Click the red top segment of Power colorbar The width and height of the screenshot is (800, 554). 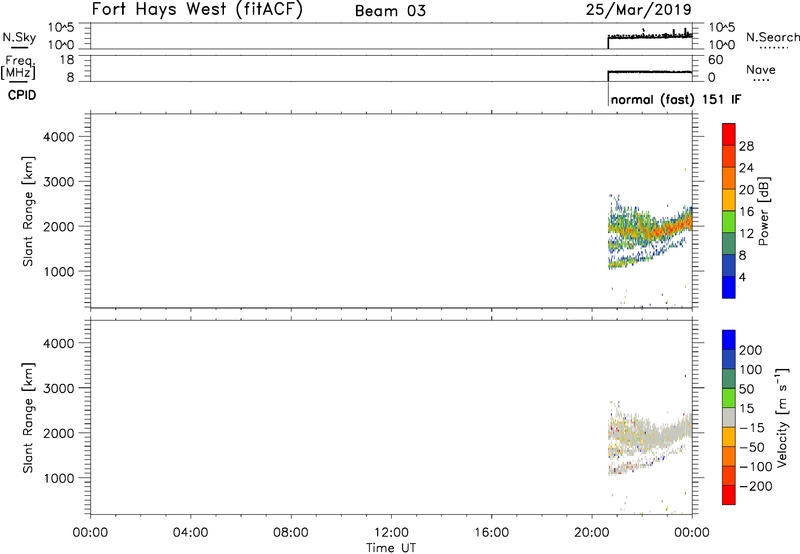point(729,134)
